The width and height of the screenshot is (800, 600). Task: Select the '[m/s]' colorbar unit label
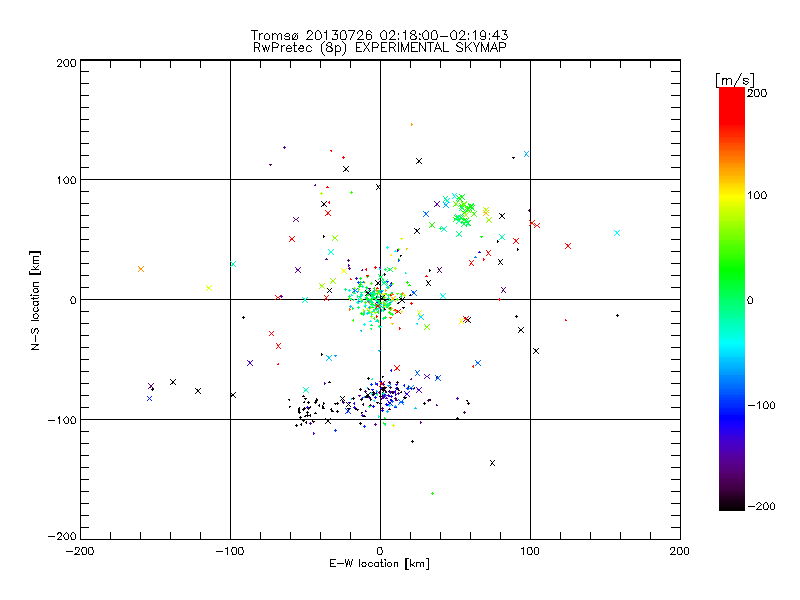pos(735,80)
